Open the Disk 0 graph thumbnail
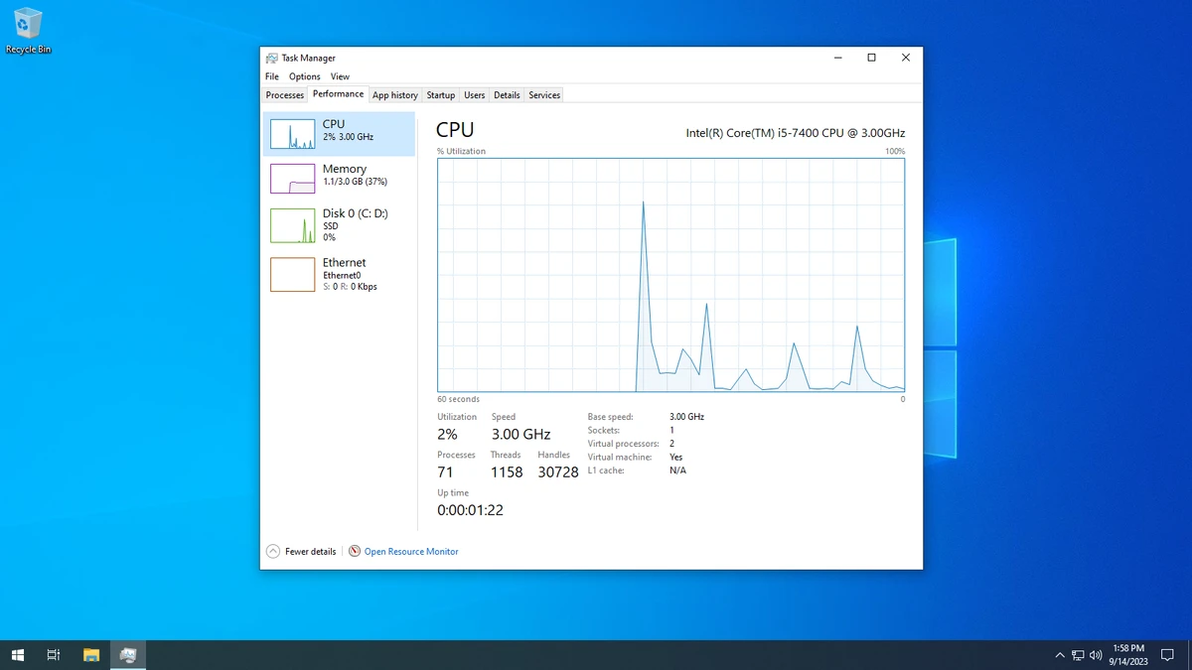Screen dimensions: 1192x670 click(x=293, y=226)
